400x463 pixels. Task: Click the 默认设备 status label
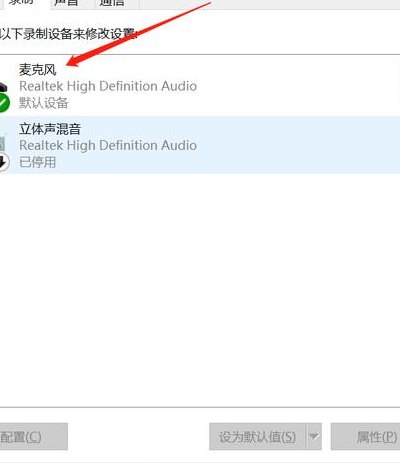point(44,103)
